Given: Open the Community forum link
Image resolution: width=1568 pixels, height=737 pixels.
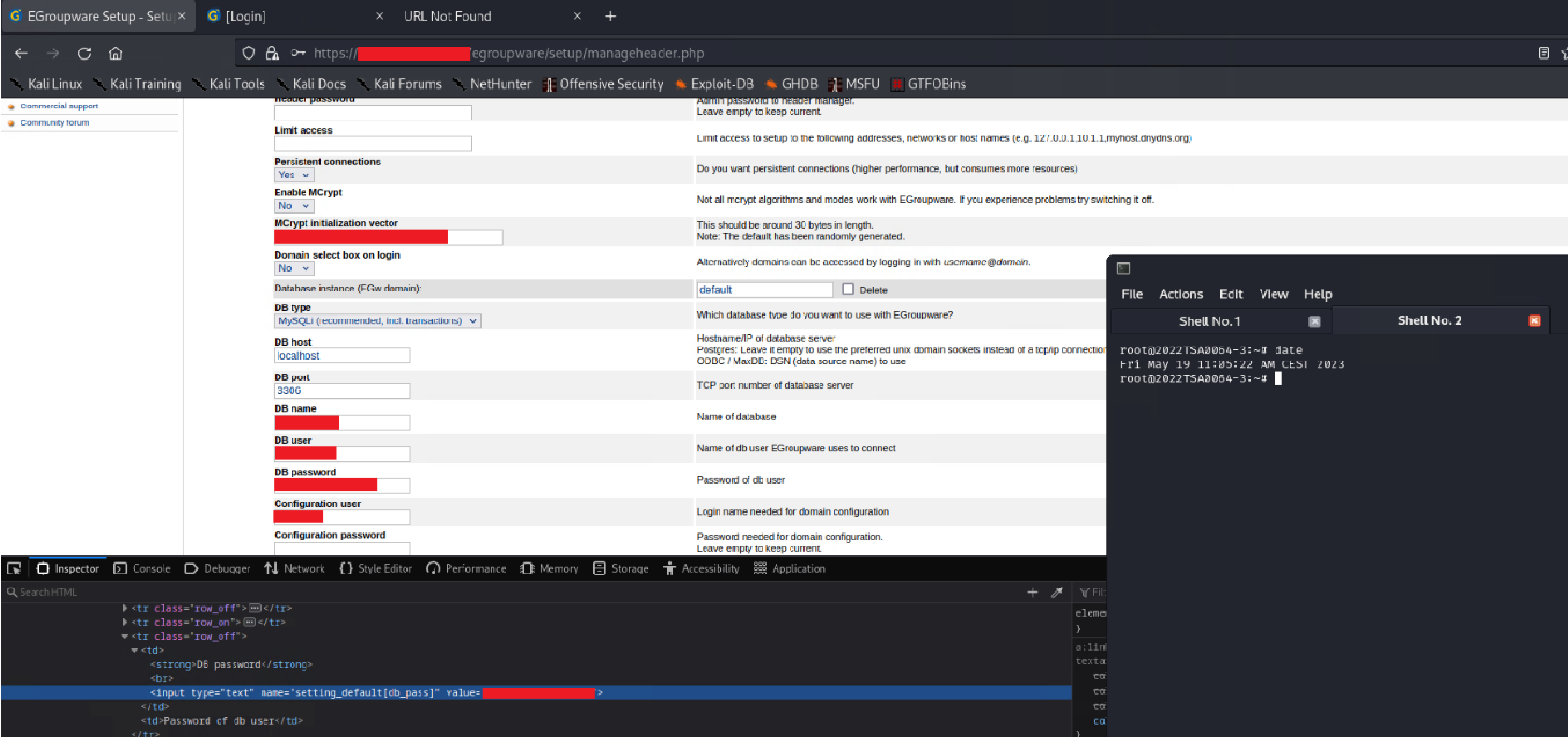Looking at the screenshot, I should (x=55, y=122).
